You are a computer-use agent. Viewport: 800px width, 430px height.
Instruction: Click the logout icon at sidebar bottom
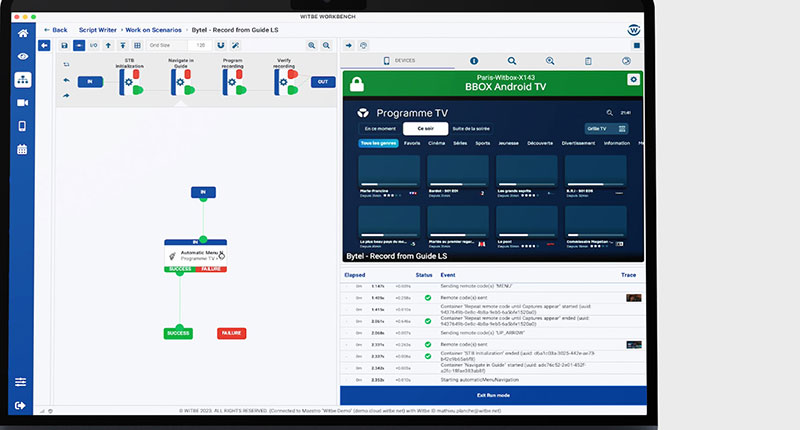click(20, 406)
